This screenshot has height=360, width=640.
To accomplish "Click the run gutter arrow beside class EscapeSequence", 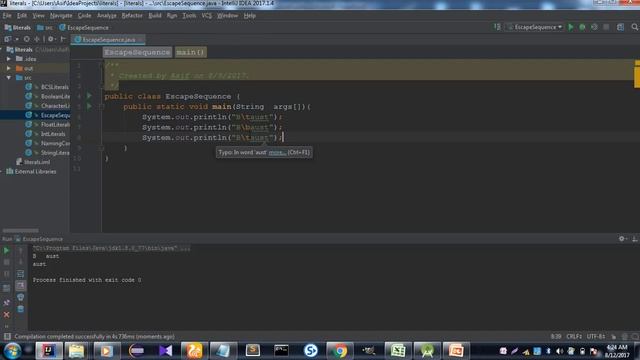I will [x=89, y=96].
